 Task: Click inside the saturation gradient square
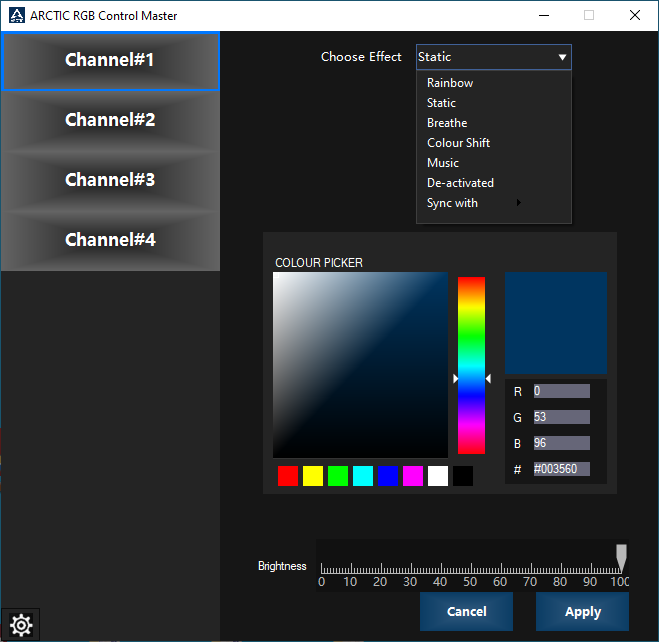pyautogui.click(x=360, y=365)
